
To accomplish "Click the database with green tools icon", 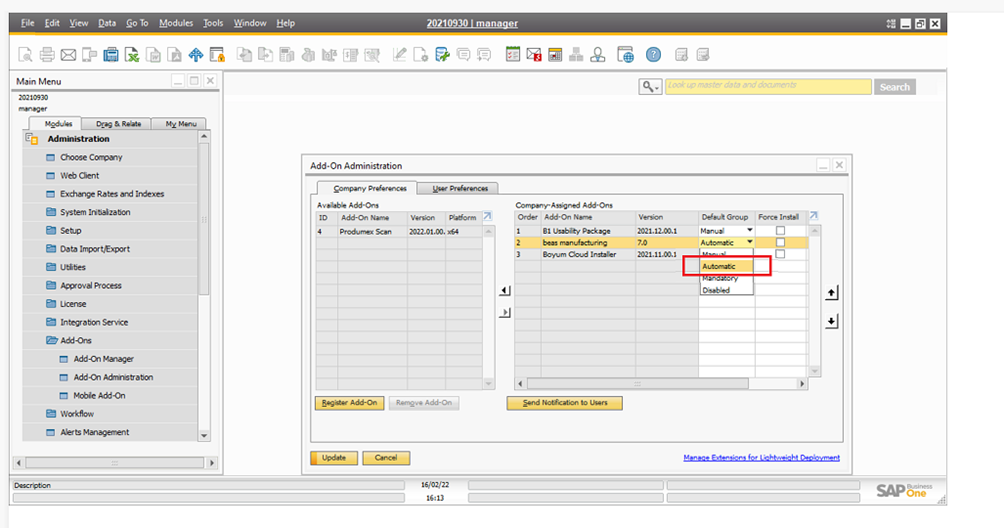I will coord(442,55).
